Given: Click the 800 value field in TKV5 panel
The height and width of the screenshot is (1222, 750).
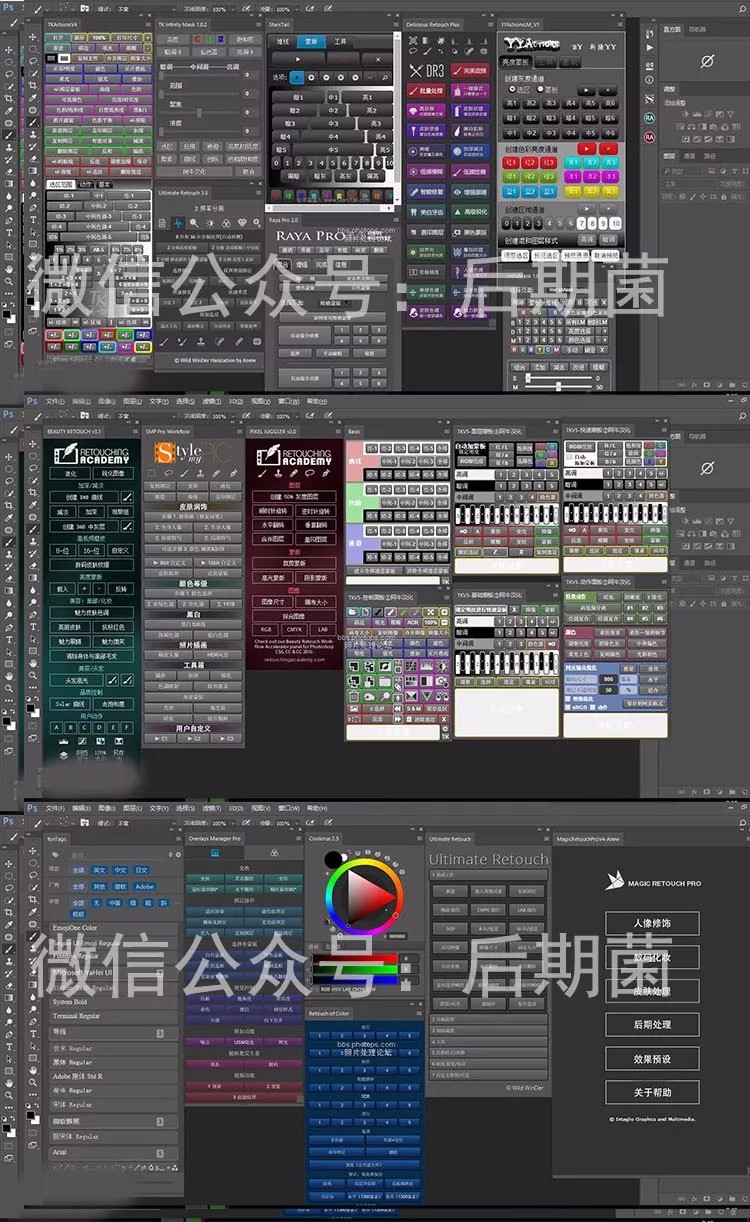Looking at the screenshot, I should [x=607, y=678].
